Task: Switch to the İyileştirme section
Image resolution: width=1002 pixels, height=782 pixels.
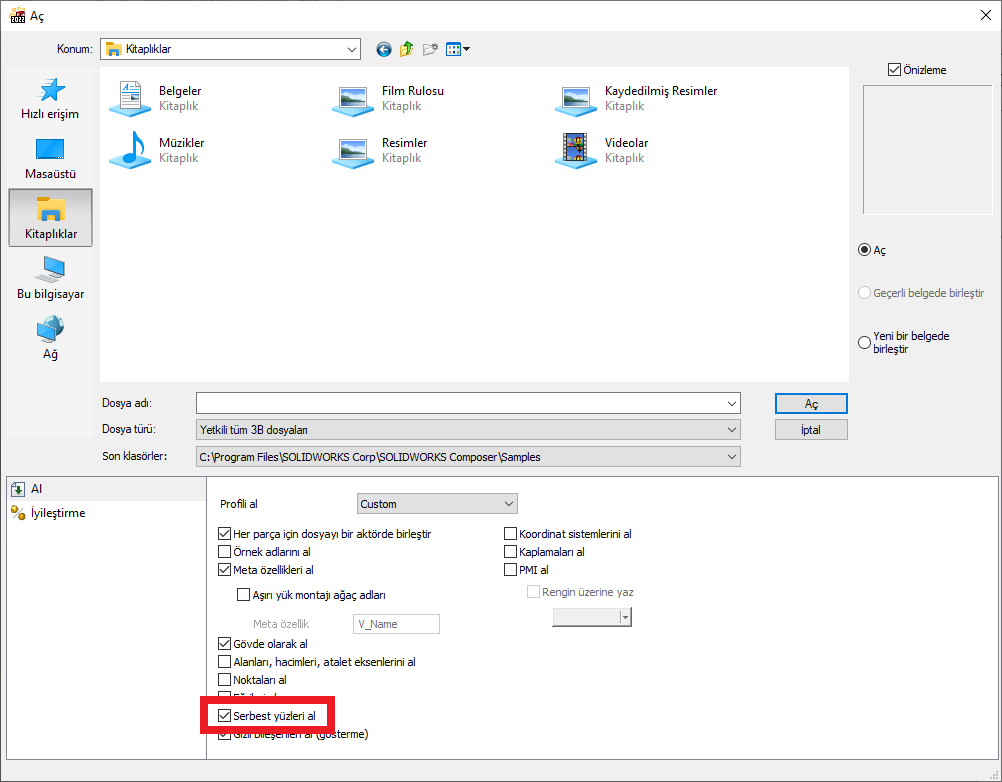Action: pos(58,513)
